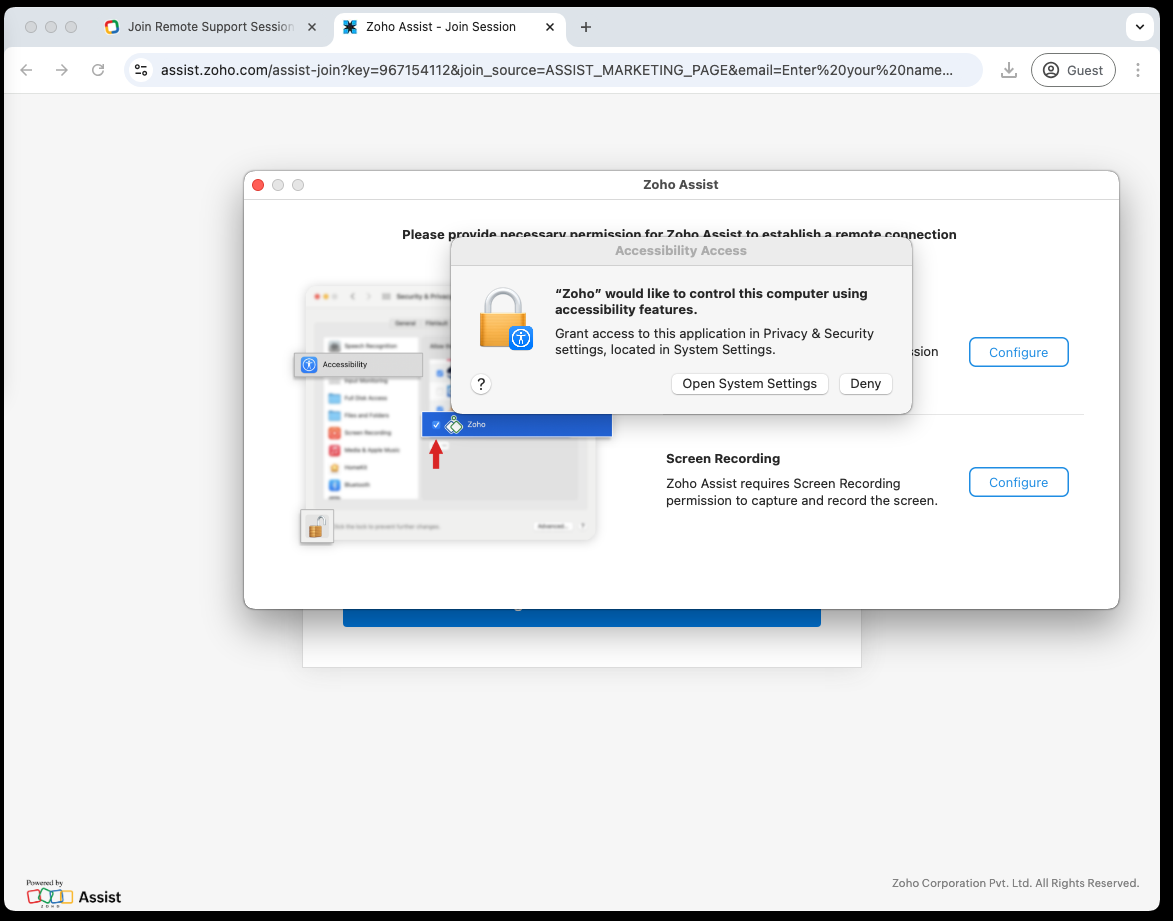This screenshot has width=1173, height=921.
Task: View site information icon in address bar
Action: pos(141,70)
